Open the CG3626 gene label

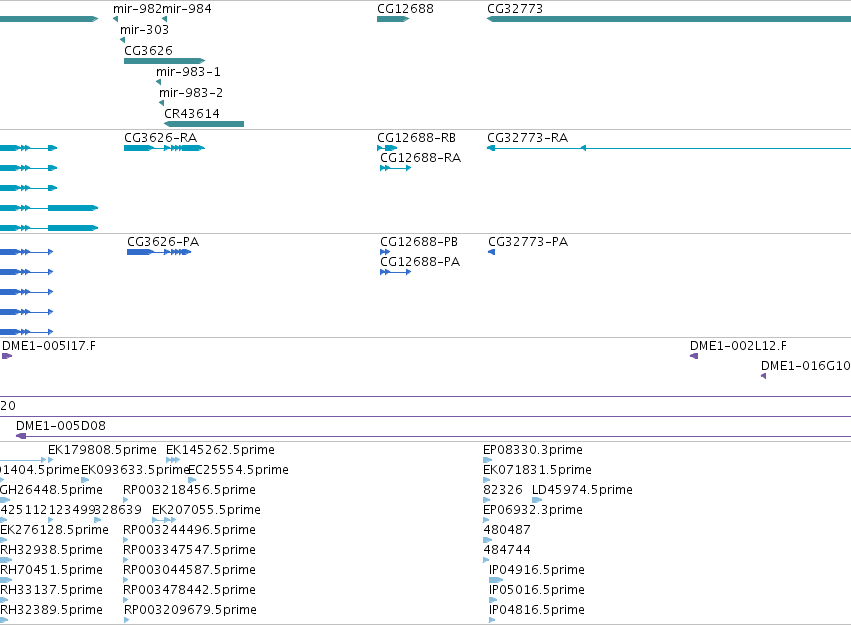(148, 50)
